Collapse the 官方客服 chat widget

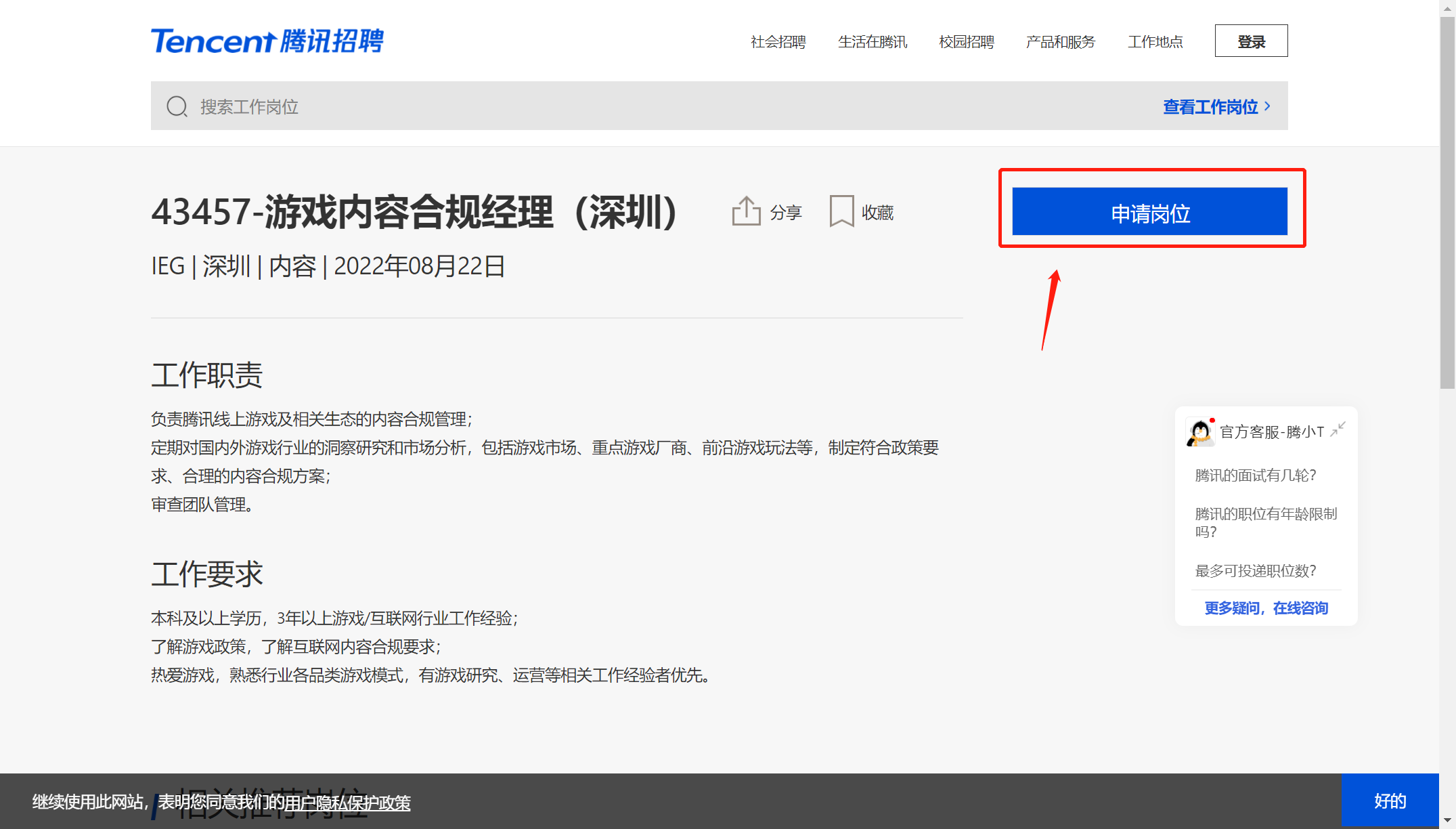(1338, 429)
